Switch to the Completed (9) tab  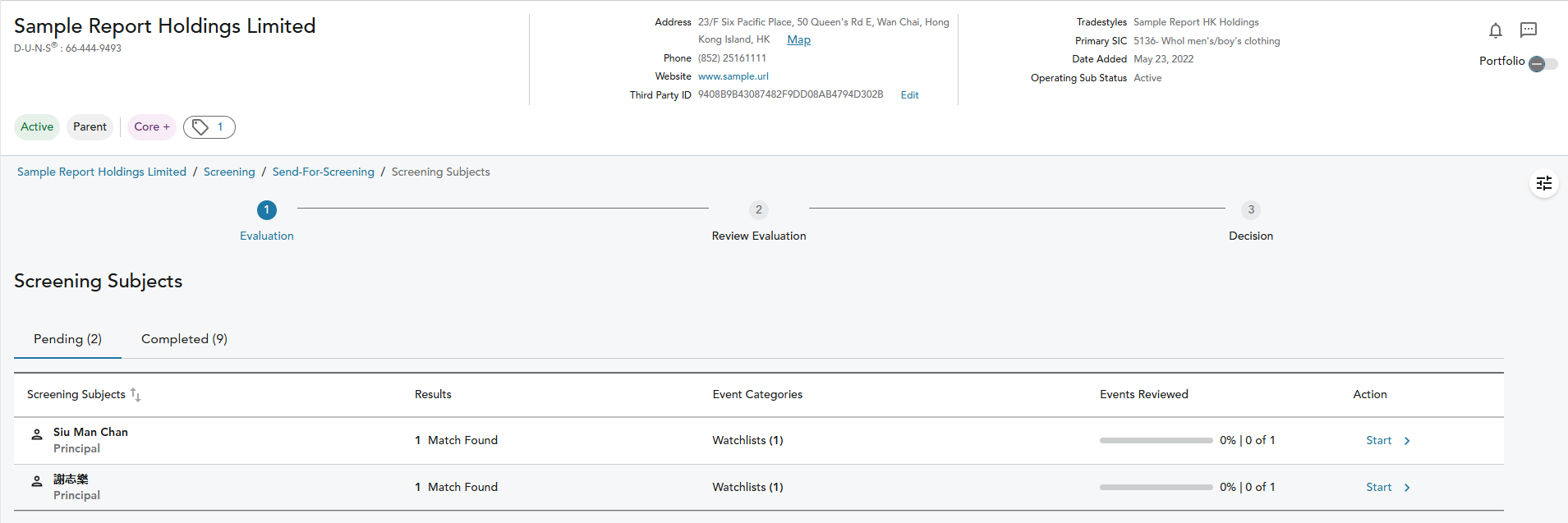184,339
